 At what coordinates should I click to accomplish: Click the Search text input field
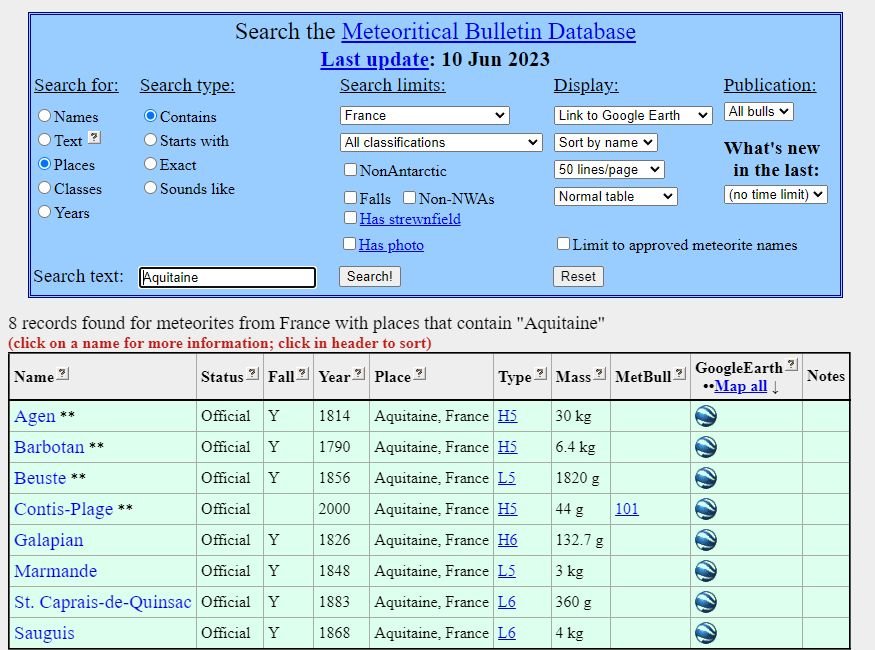point(227,278)
